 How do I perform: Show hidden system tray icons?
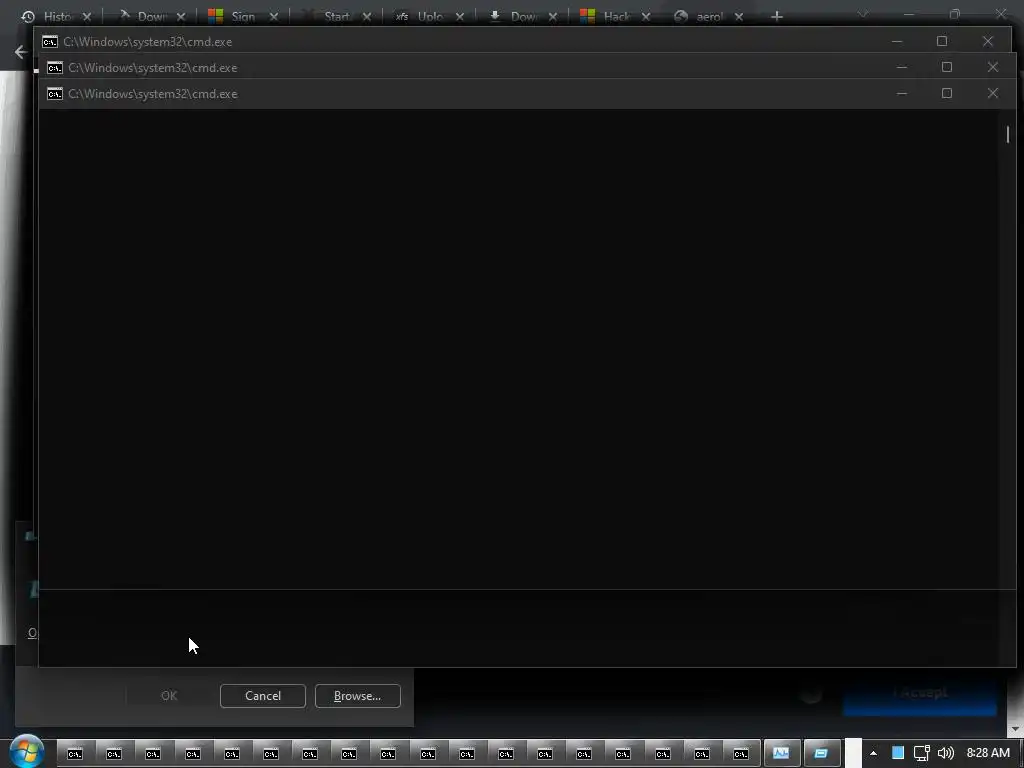[x=873, y=753]
